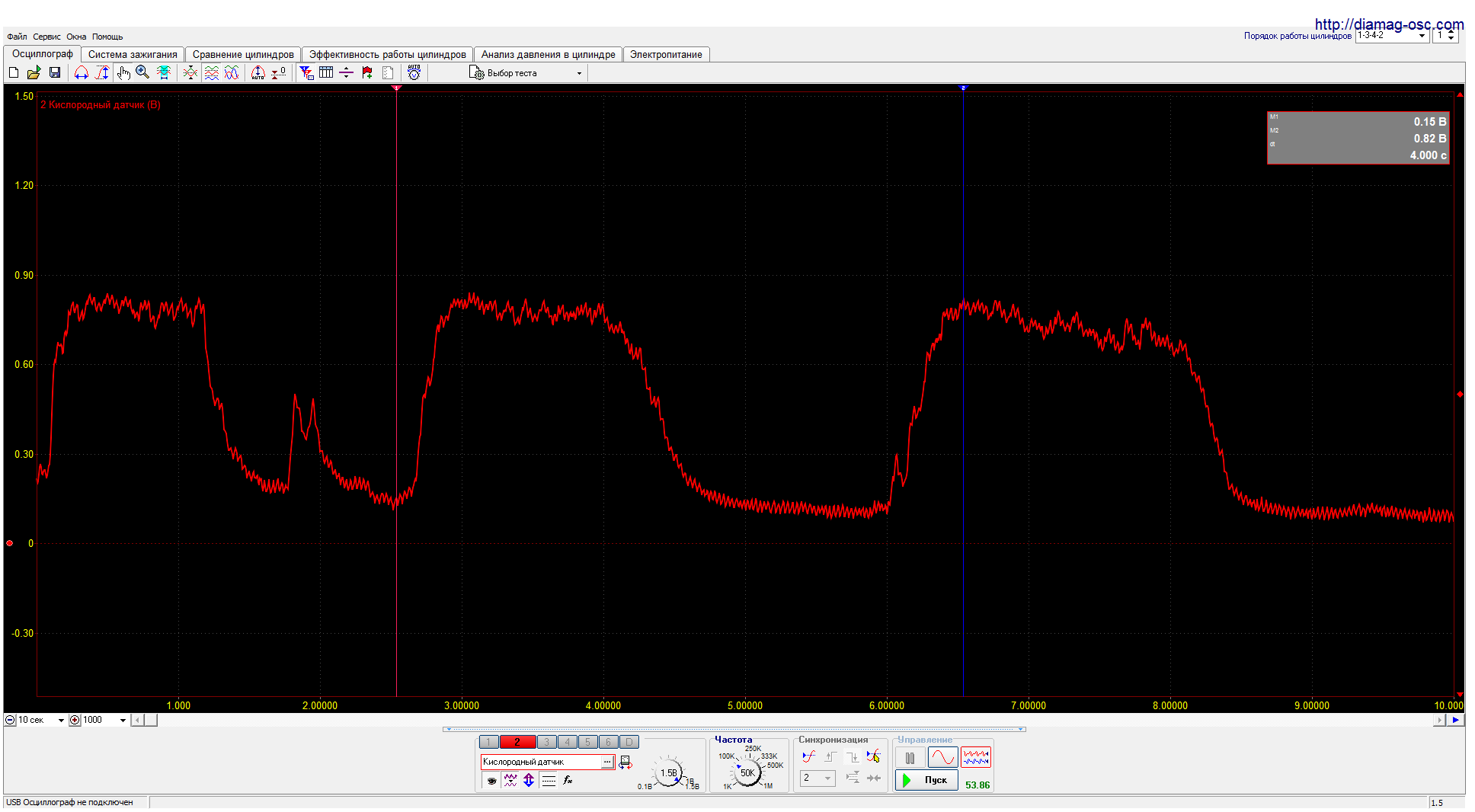
Task: Click the zoom out minus button
Action: pyautogui.click(x=10, y=720)
